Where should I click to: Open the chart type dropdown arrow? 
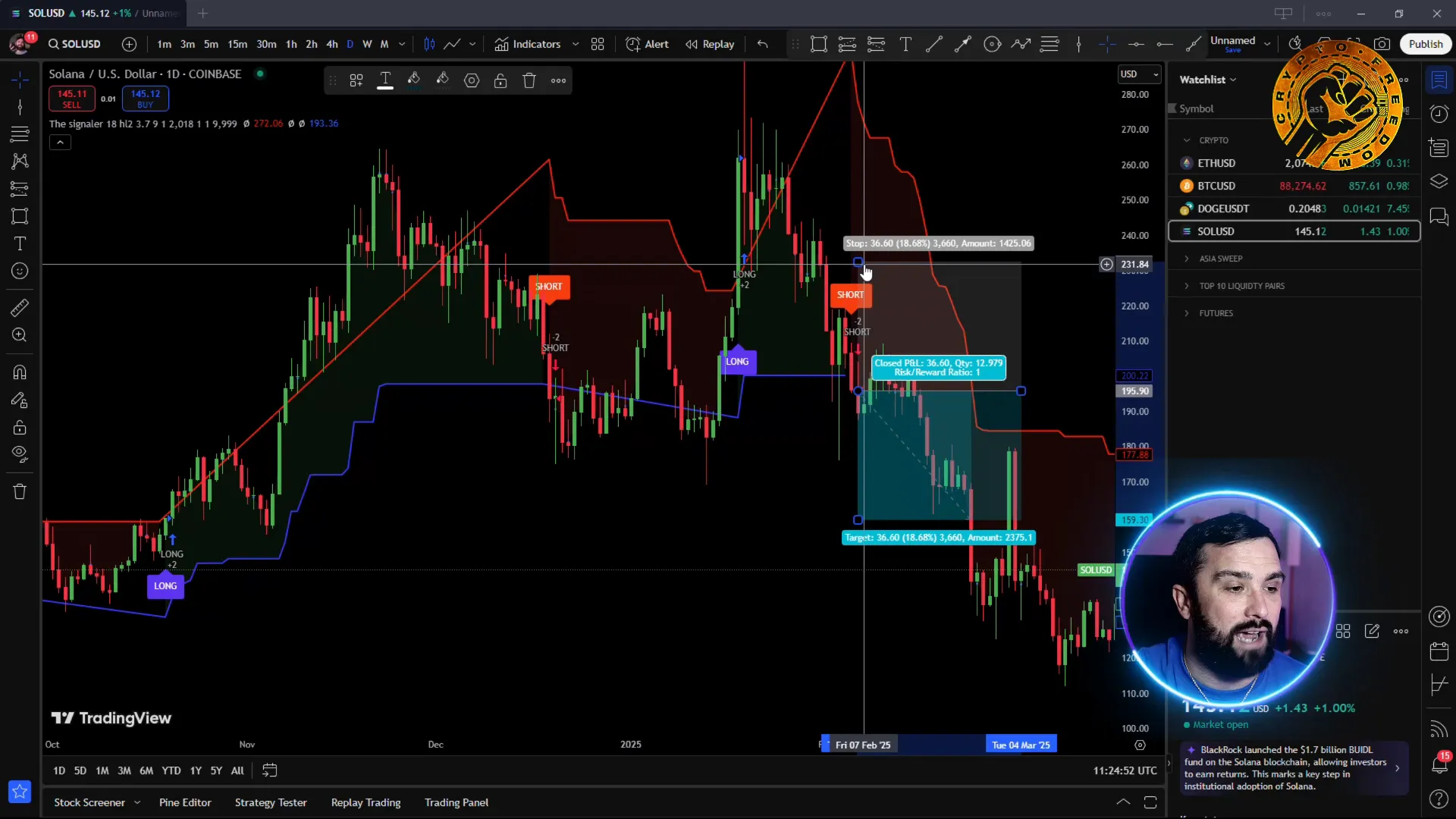pos(472,44)
